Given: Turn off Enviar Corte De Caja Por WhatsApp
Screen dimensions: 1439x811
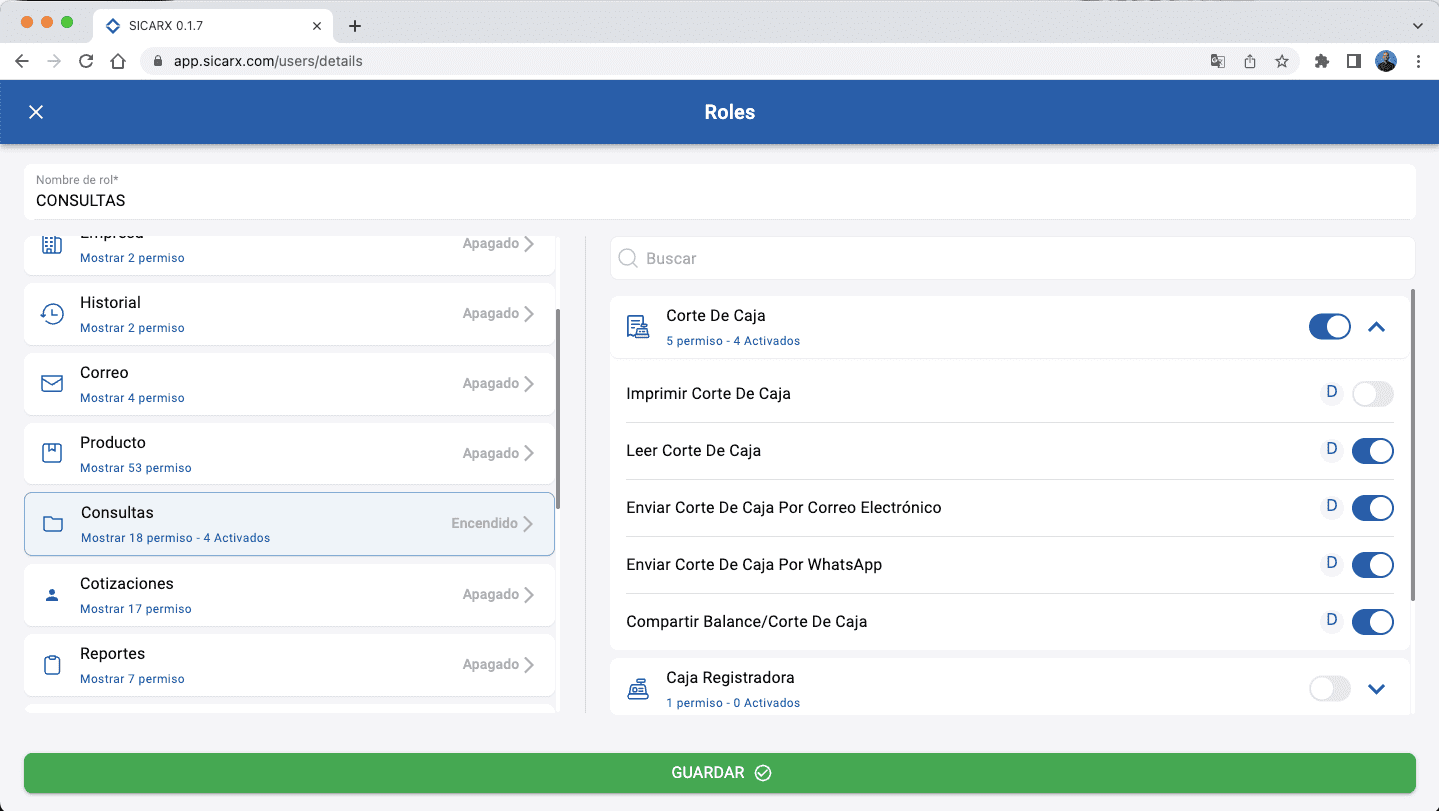Looking at the screenshot, I should 1372,565.
